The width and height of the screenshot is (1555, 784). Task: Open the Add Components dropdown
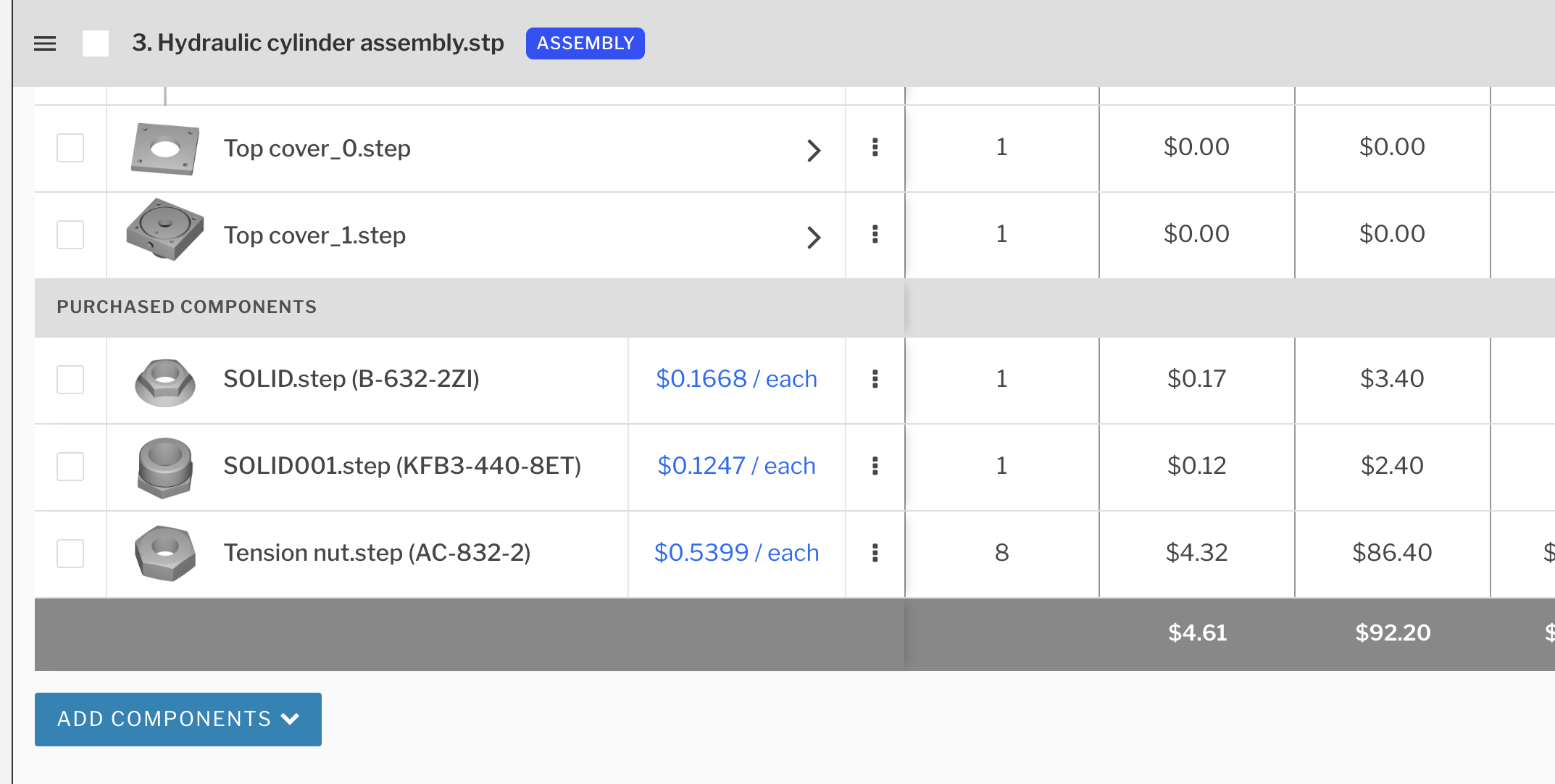178,719
